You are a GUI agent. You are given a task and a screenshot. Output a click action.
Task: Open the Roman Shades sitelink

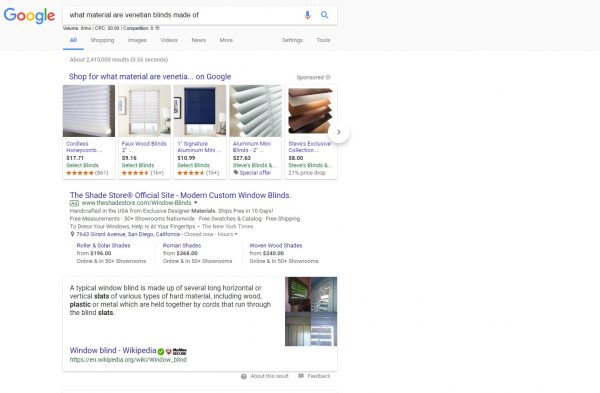pos(182,245)
